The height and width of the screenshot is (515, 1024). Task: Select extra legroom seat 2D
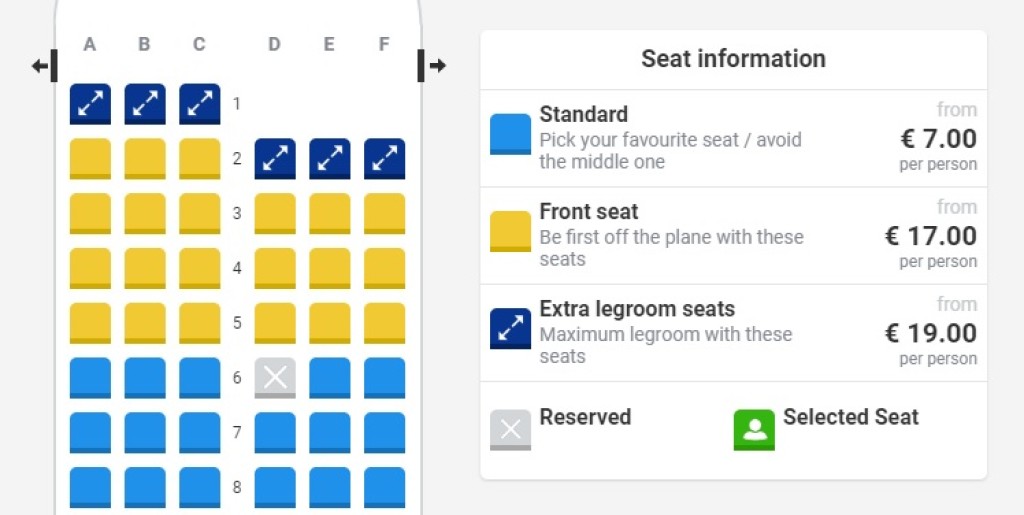[x=275, y=159]
